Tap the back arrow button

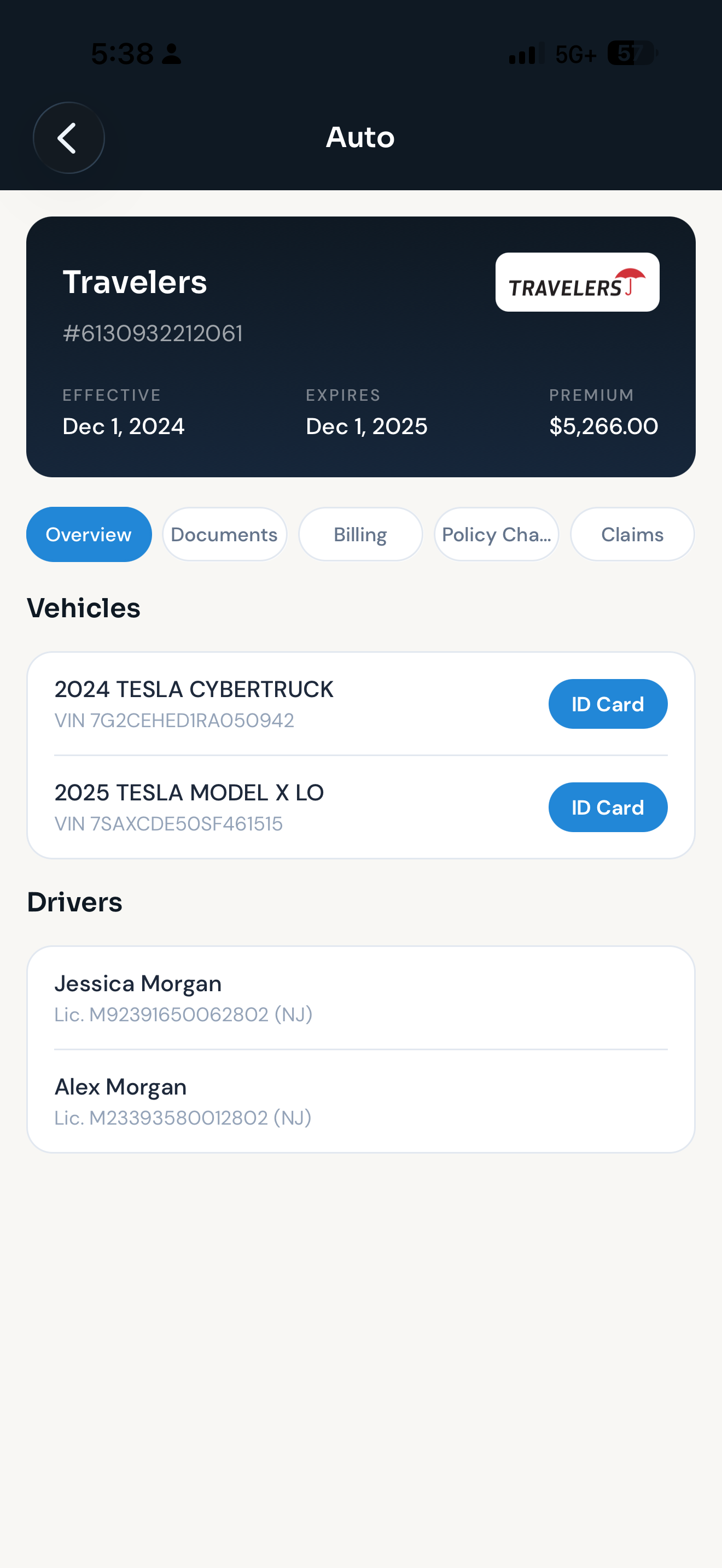[68, 138]
